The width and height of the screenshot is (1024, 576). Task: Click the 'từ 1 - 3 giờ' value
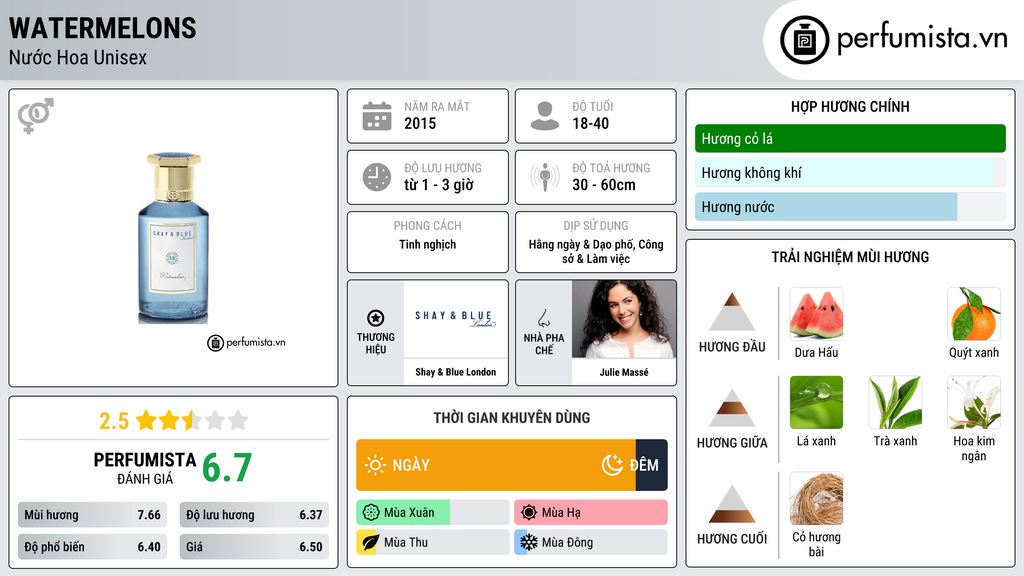pos(439,185)
